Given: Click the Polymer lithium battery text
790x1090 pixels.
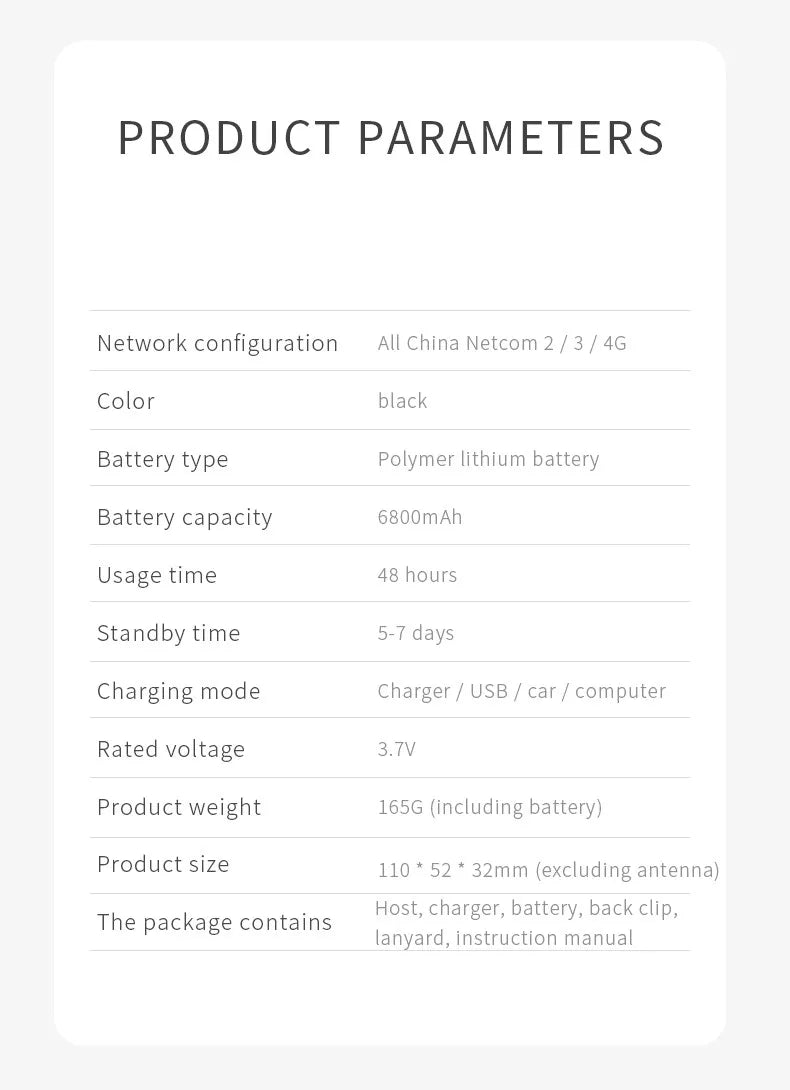Looking at the screenshot, I should tap(488, 459).
